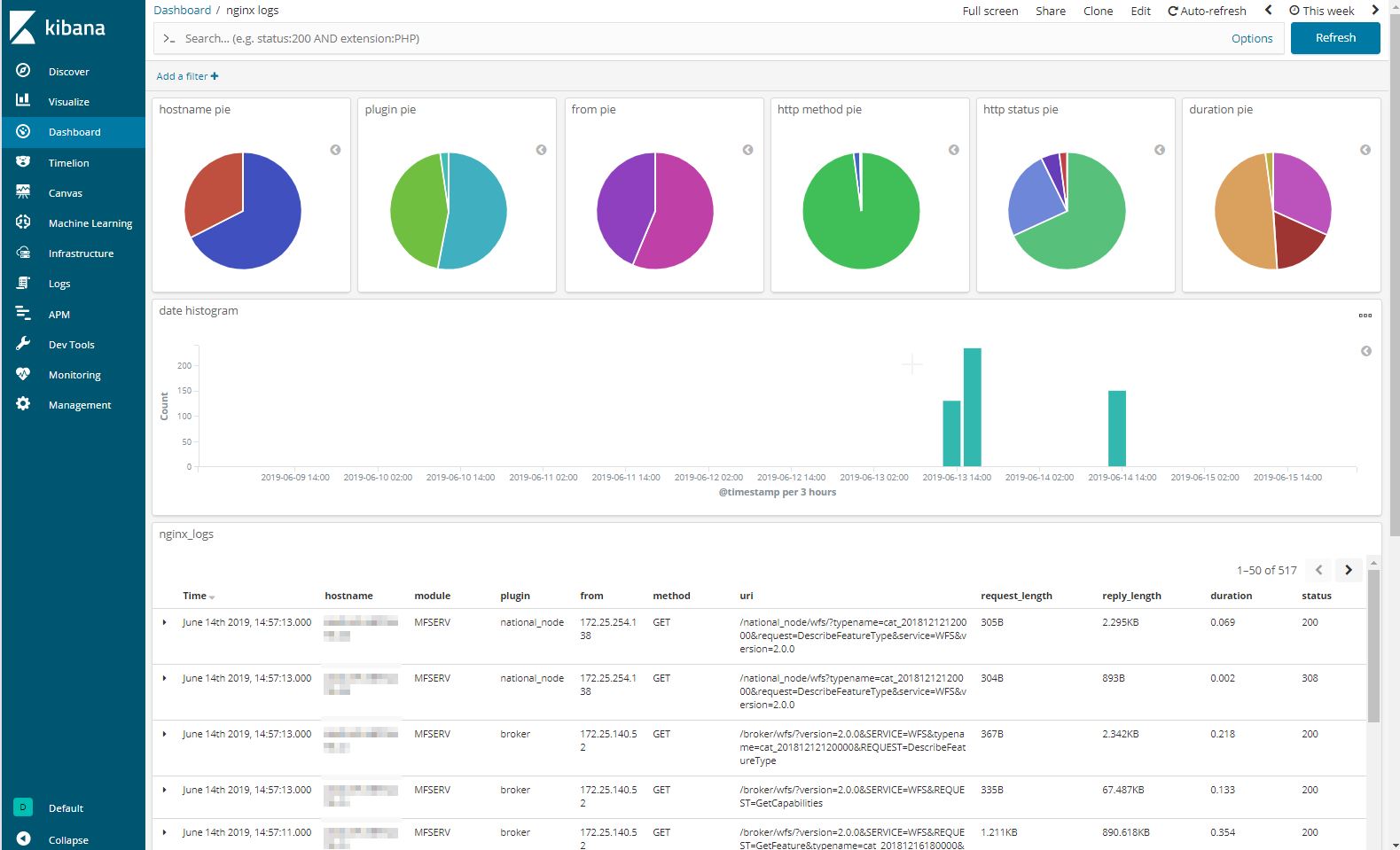Open the Visualize bar chart icon

pos(23,101)
